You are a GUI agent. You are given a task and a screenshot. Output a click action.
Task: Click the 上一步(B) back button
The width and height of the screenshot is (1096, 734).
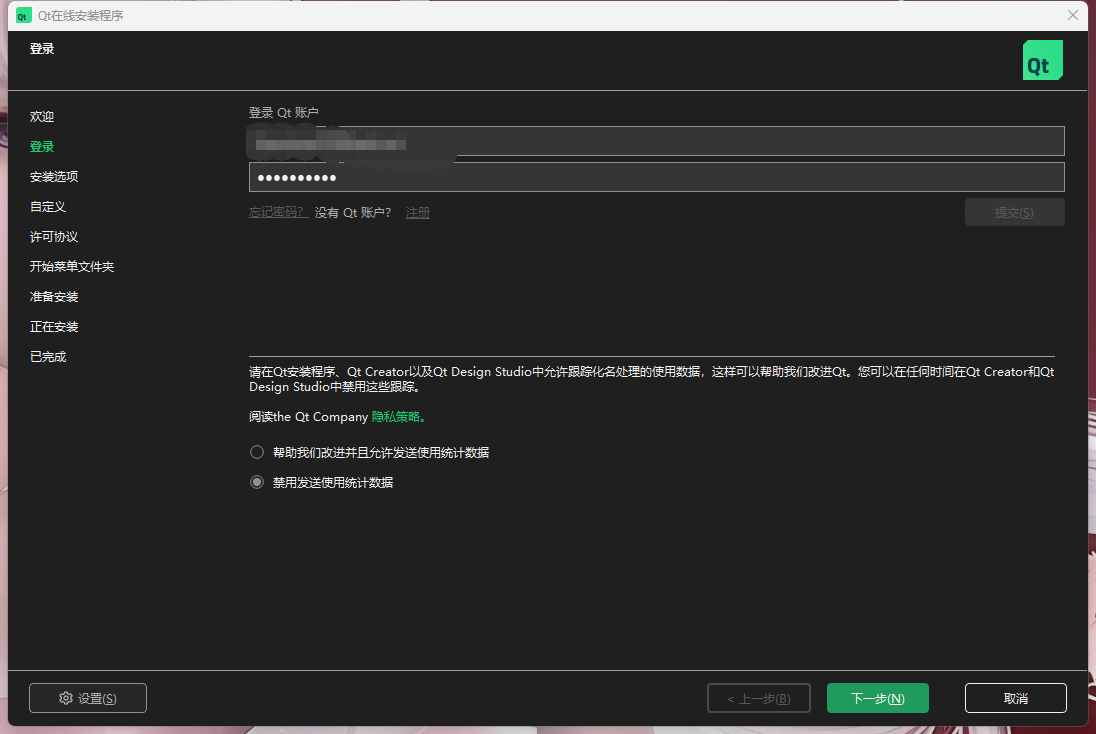(x=758, y=698)
